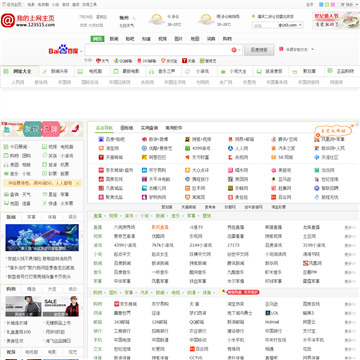Click today's weather icon in the header
Viewport: 360px width, 360px height.
tap(156, 20)
